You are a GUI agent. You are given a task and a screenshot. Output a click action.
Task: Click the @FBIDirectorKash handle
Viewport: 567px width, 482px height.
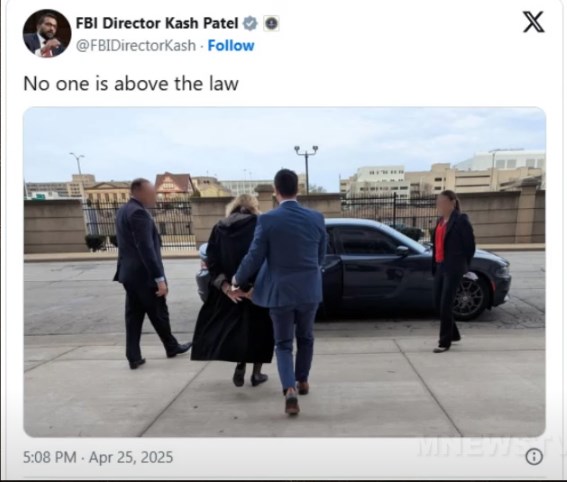pos(136,46)
